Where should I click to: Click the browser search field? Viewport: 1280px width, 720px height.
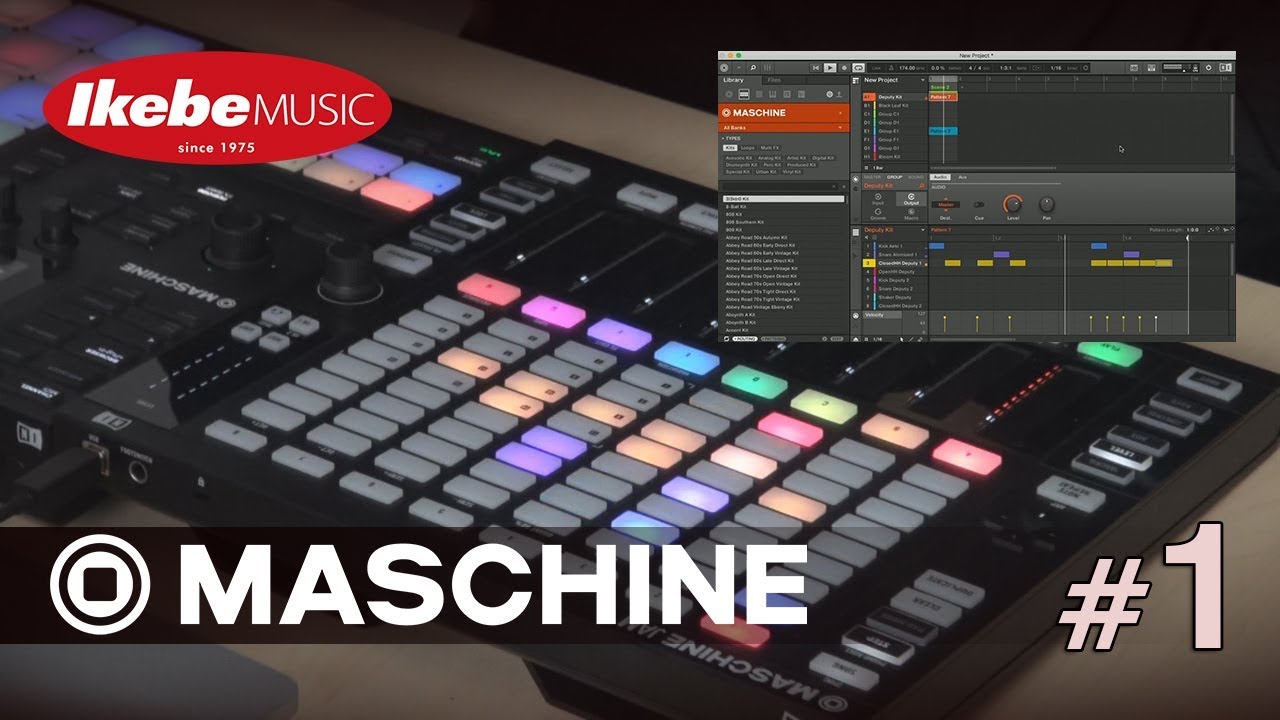[778, 187]
